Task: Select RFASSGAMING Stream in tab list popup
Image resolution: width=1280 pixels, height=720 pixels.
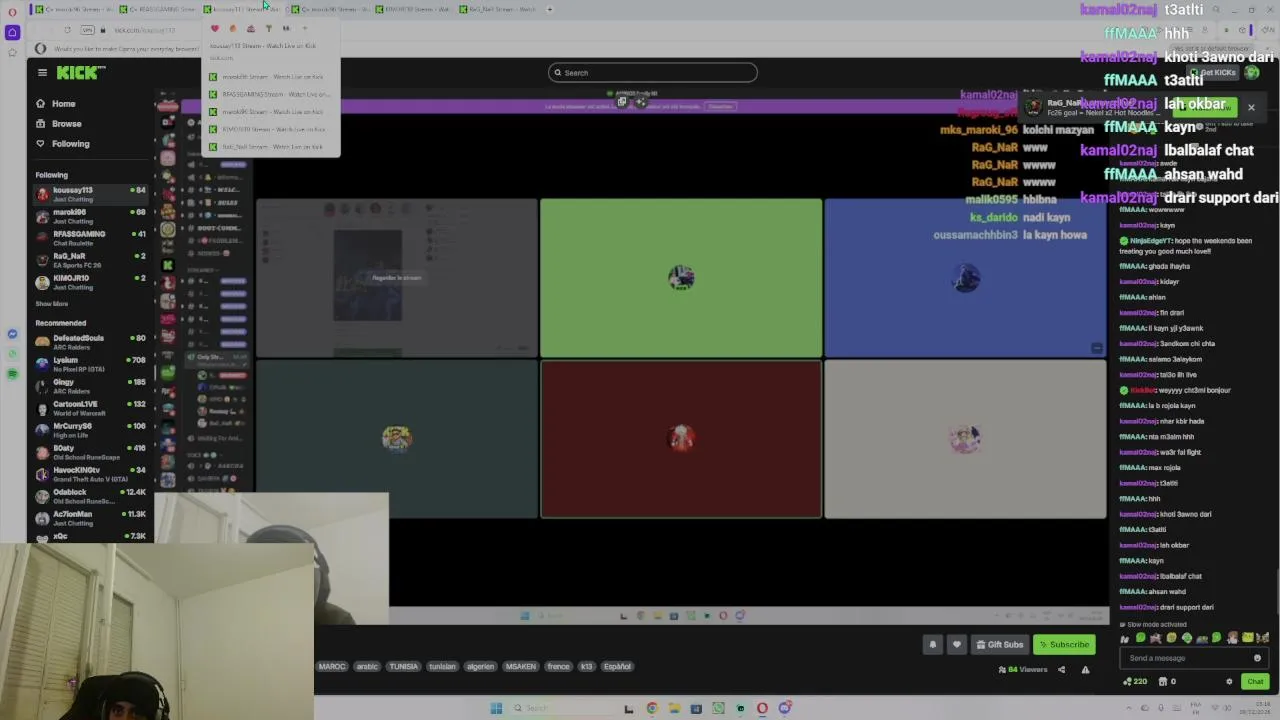Action: (x=270, y=95)
